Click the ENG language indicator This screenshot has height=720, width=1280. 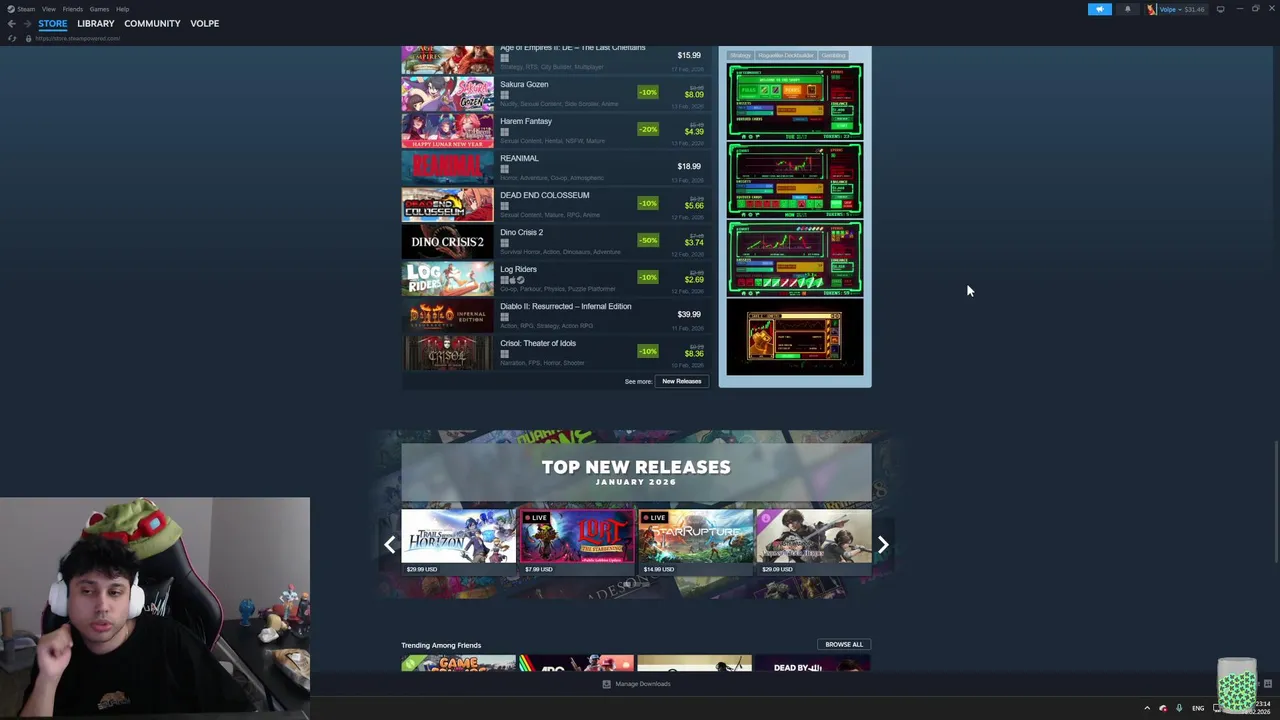[1198, 708]
